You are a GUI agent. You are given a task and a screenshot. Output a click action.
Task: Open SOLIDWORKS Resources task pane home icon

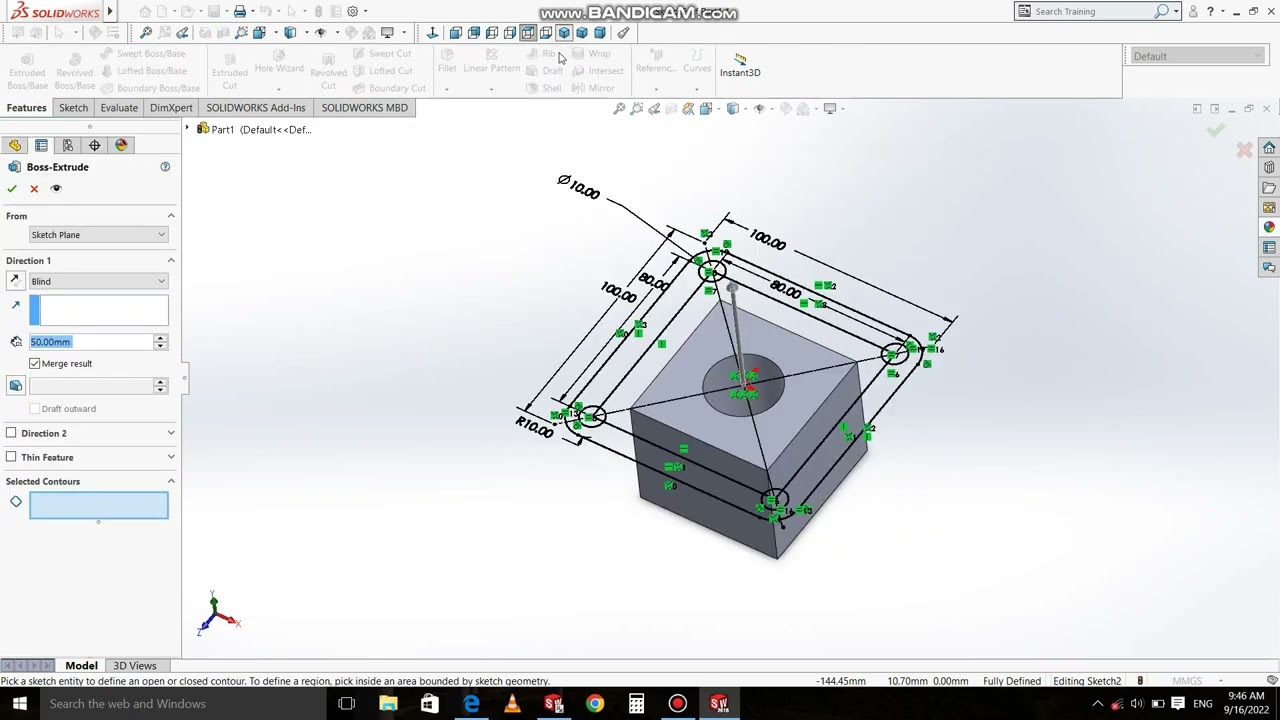pyautogui.click(x=1269, y=148)
